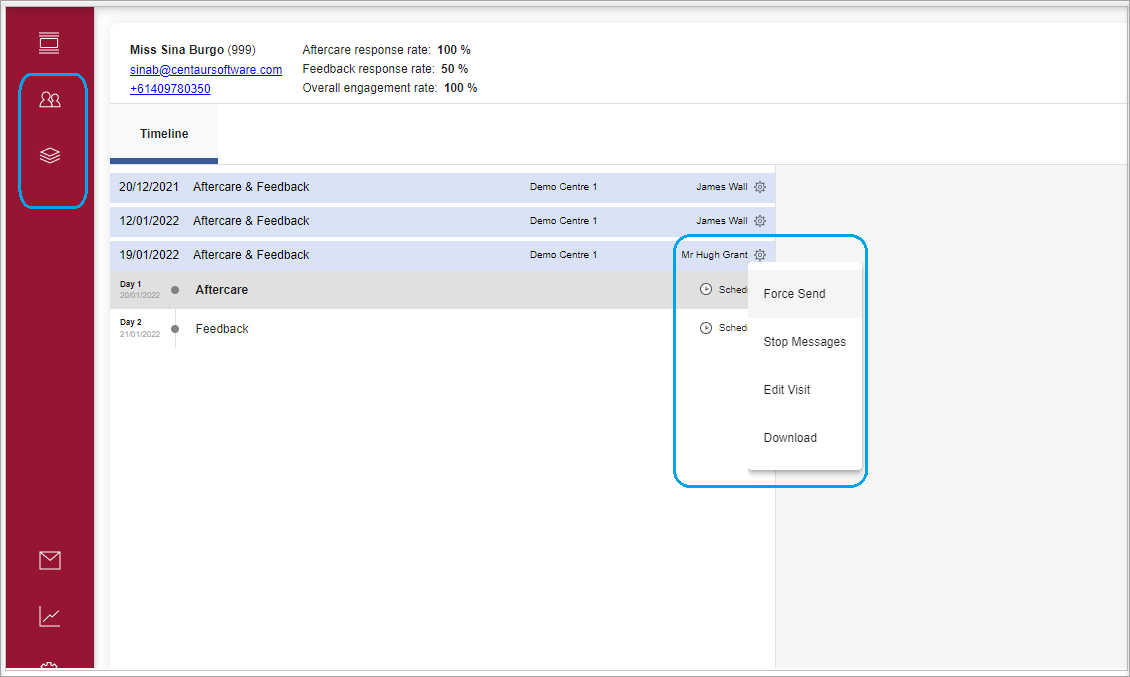Image resolution: width=1130 pixels, height=677 pixels.
Task: Open the settings gear at sidebar bottom
Action: point(49,667)
